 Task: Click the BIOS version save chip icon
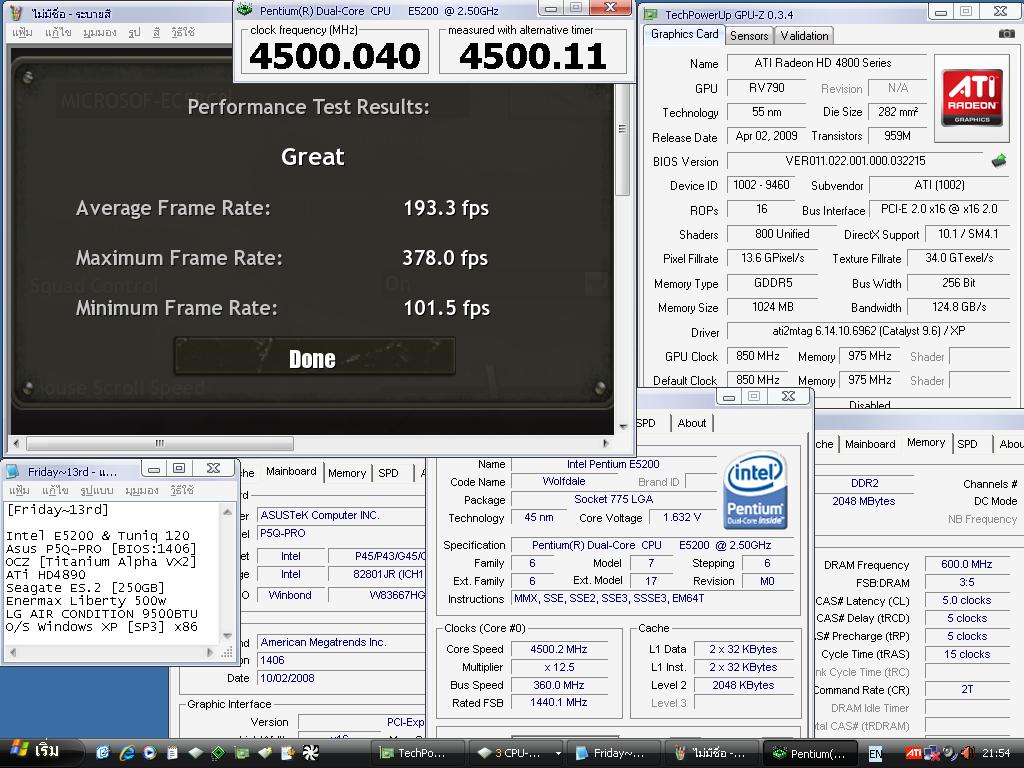[999, 161]
